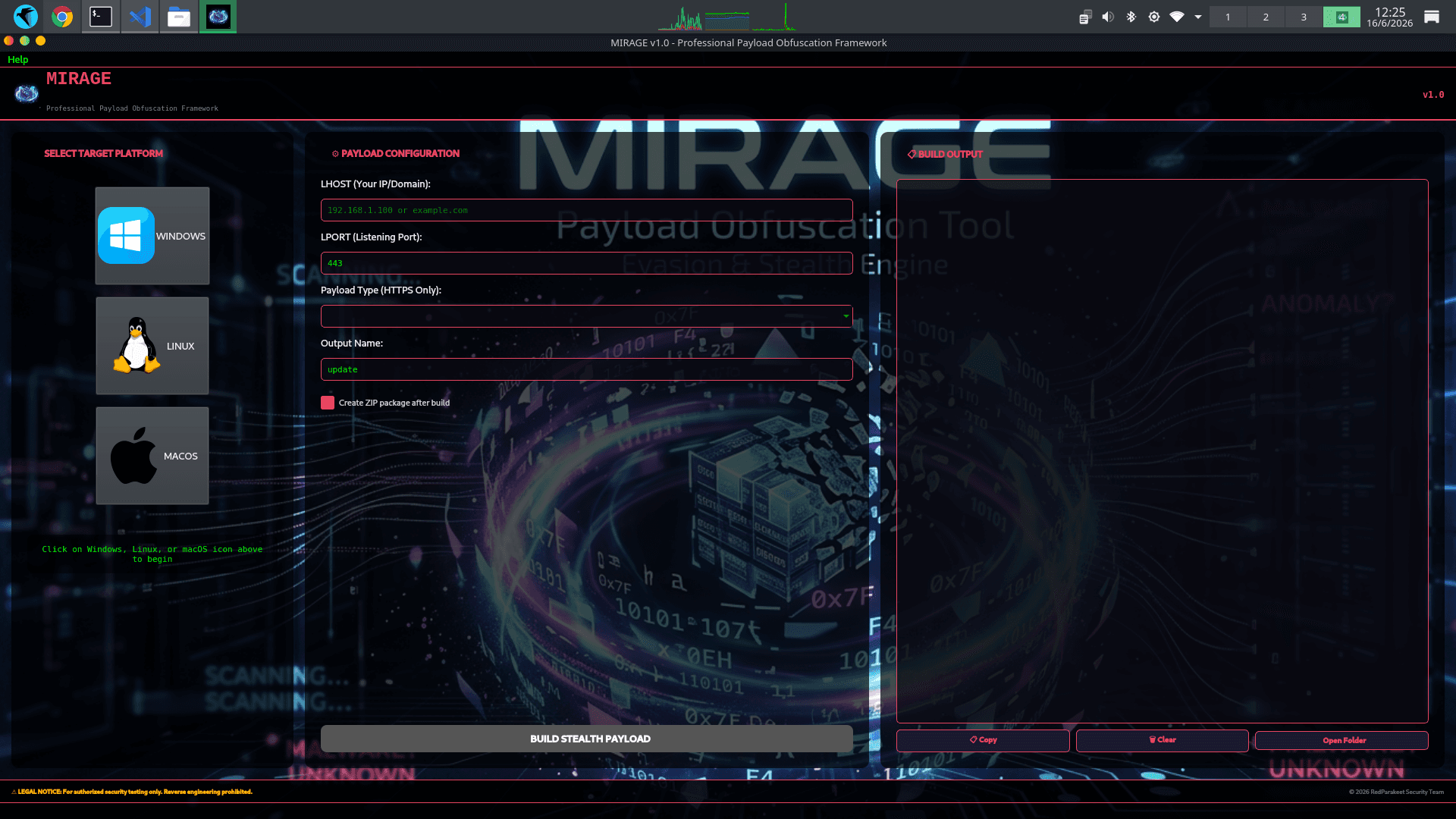Image resolution: width=1456 pixels, height=819 pixels.
Task: Open the Kali application menu icon
Action: click(26, 17)
